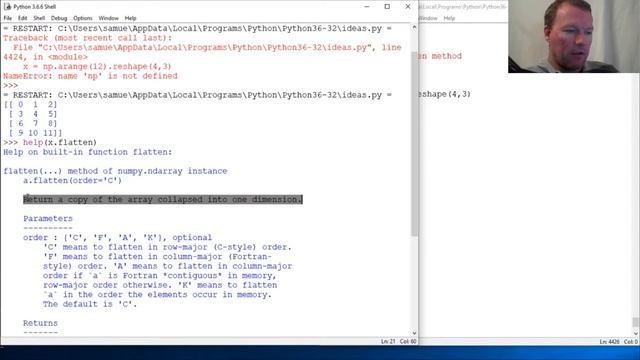Open the Options menu in Python Shell
The width and height of the screenshot is (640, 360).
point(83,18)
